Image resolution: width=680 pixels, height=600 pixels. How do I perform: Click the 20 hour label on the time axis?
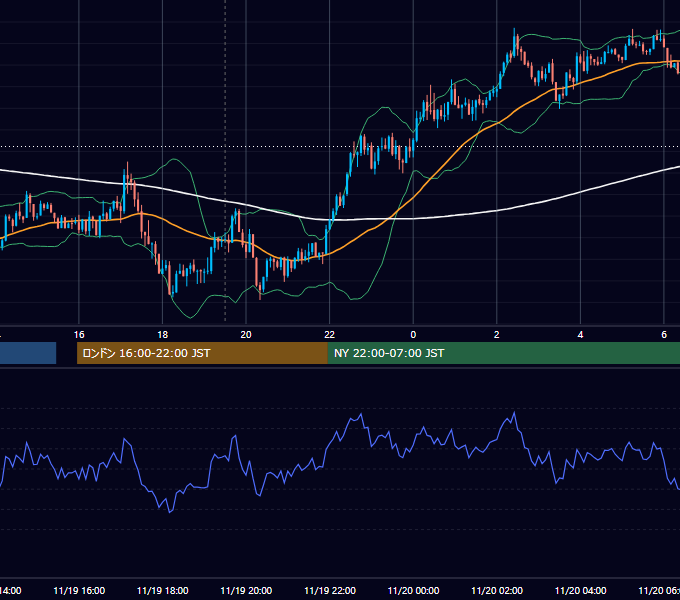(x=246, y=335)
